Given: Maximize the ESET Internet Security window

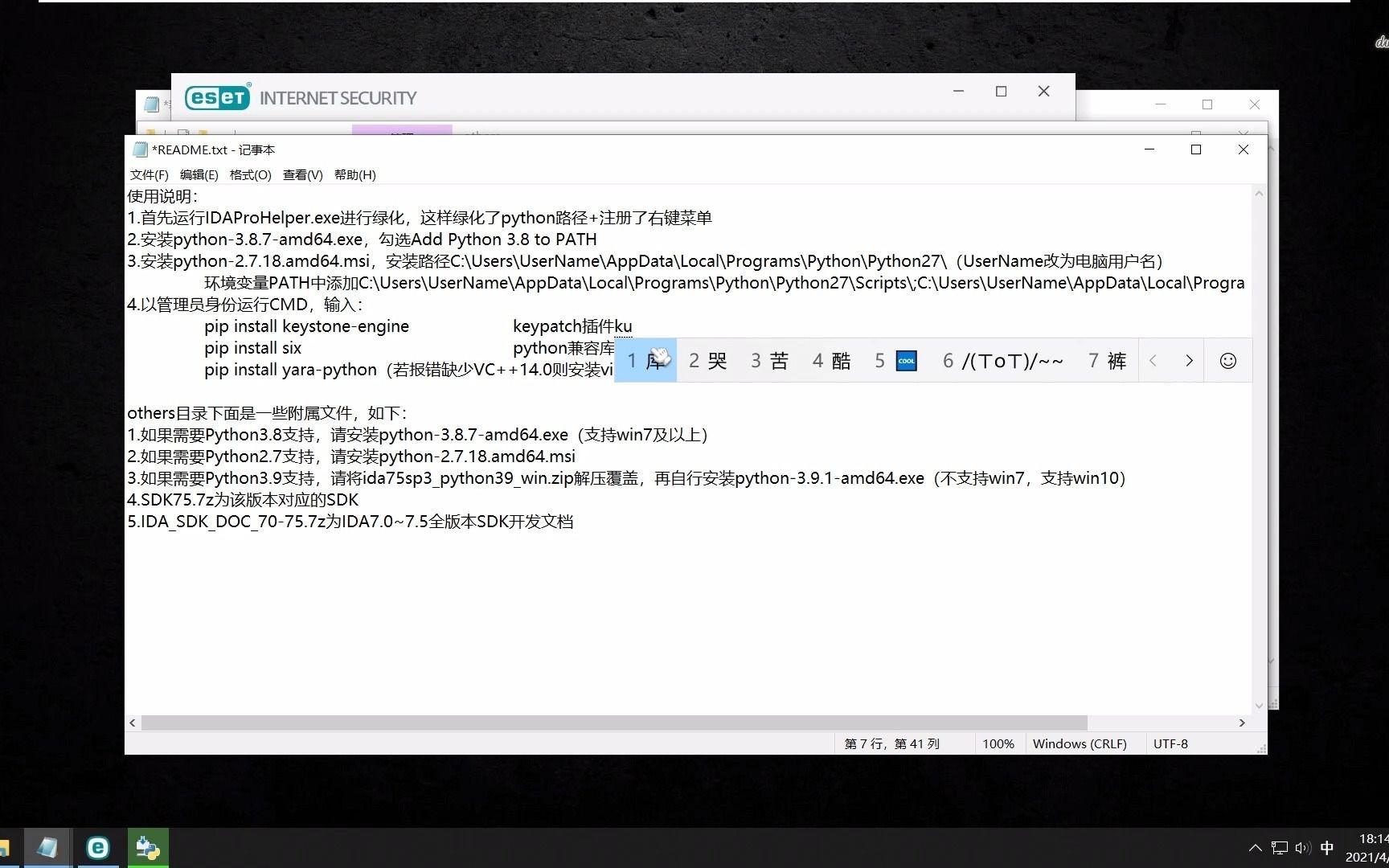Looking at the screenshot, I should [1002, 92].
